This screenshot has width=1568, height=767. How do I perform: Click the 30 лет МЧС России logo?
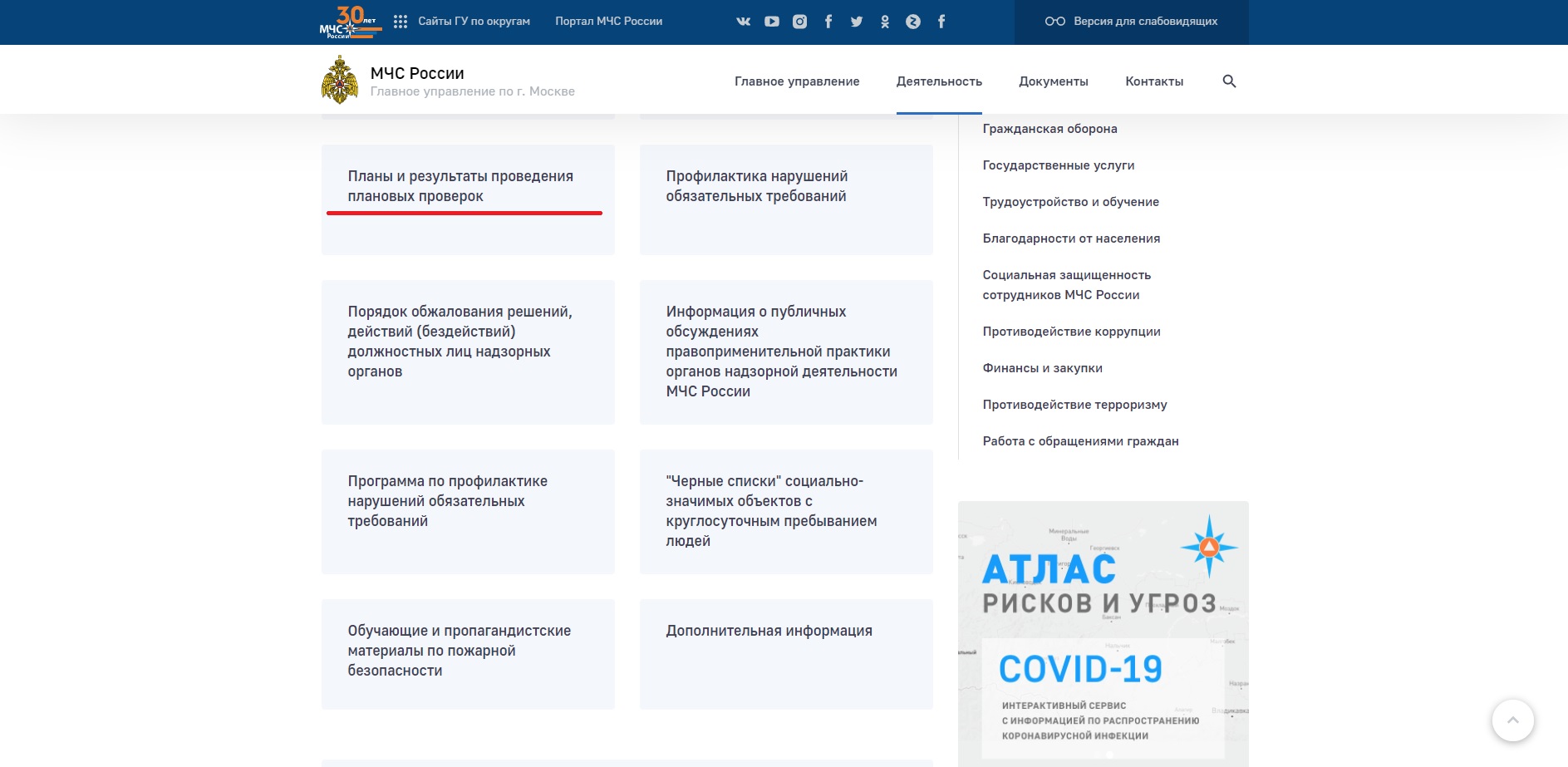pos(351,22)
